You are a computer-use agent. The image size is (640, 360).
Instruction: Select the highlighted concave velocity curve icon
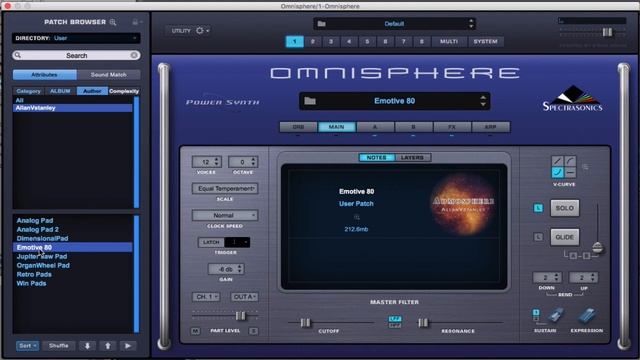pos(557,172)
